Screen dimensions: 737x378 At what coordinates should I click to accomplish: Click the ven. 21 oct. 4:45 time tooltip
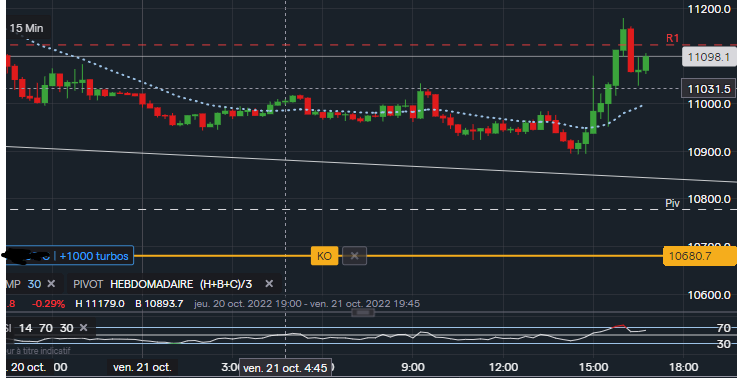(x=285, y=368)
